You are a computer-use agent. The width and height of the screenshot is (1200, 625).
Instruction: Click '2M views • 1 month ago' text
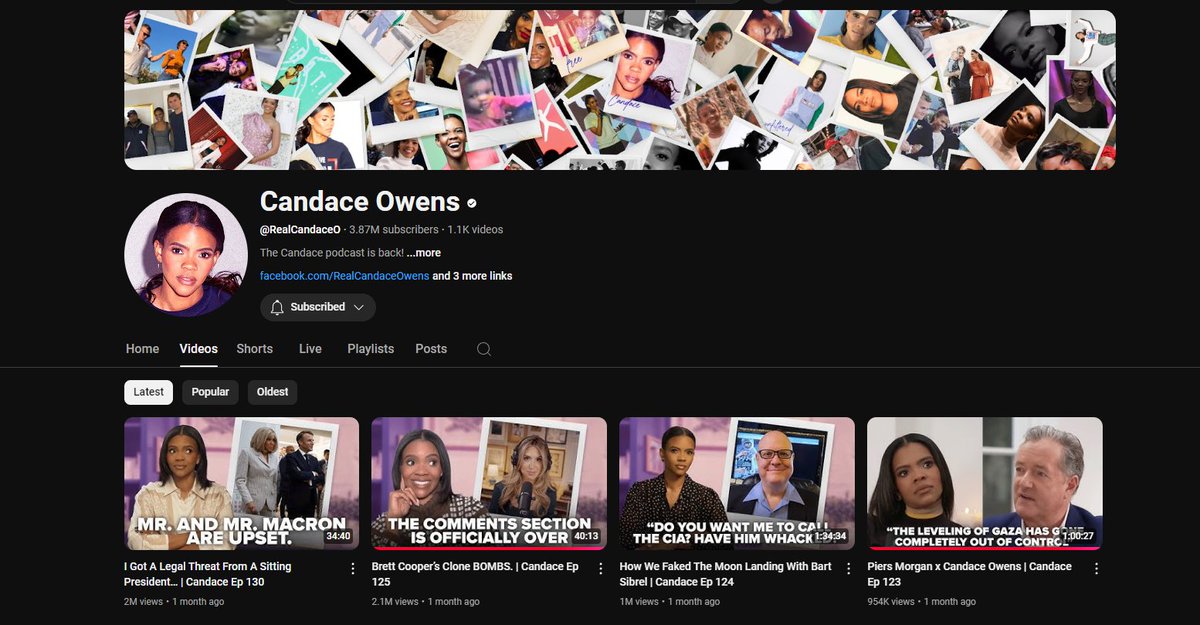(x=175, y=602)
